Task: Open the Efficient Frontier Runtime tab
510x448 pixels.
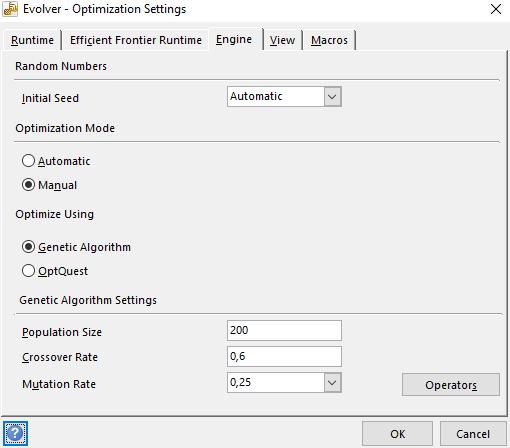Action: pos(136,40)
